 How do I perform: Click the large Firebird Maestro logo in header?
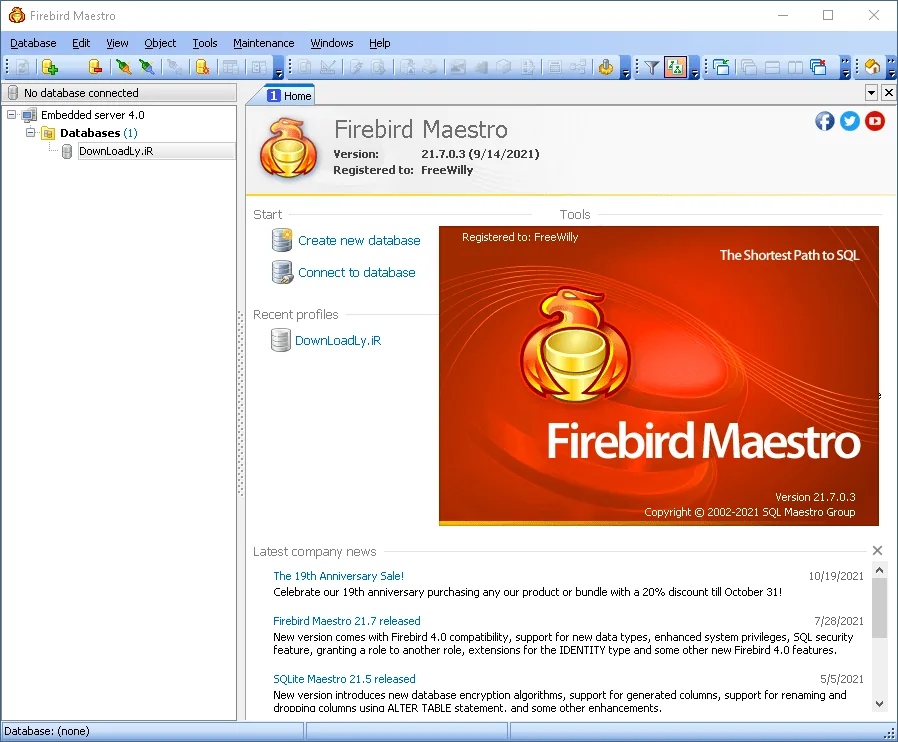288,148
